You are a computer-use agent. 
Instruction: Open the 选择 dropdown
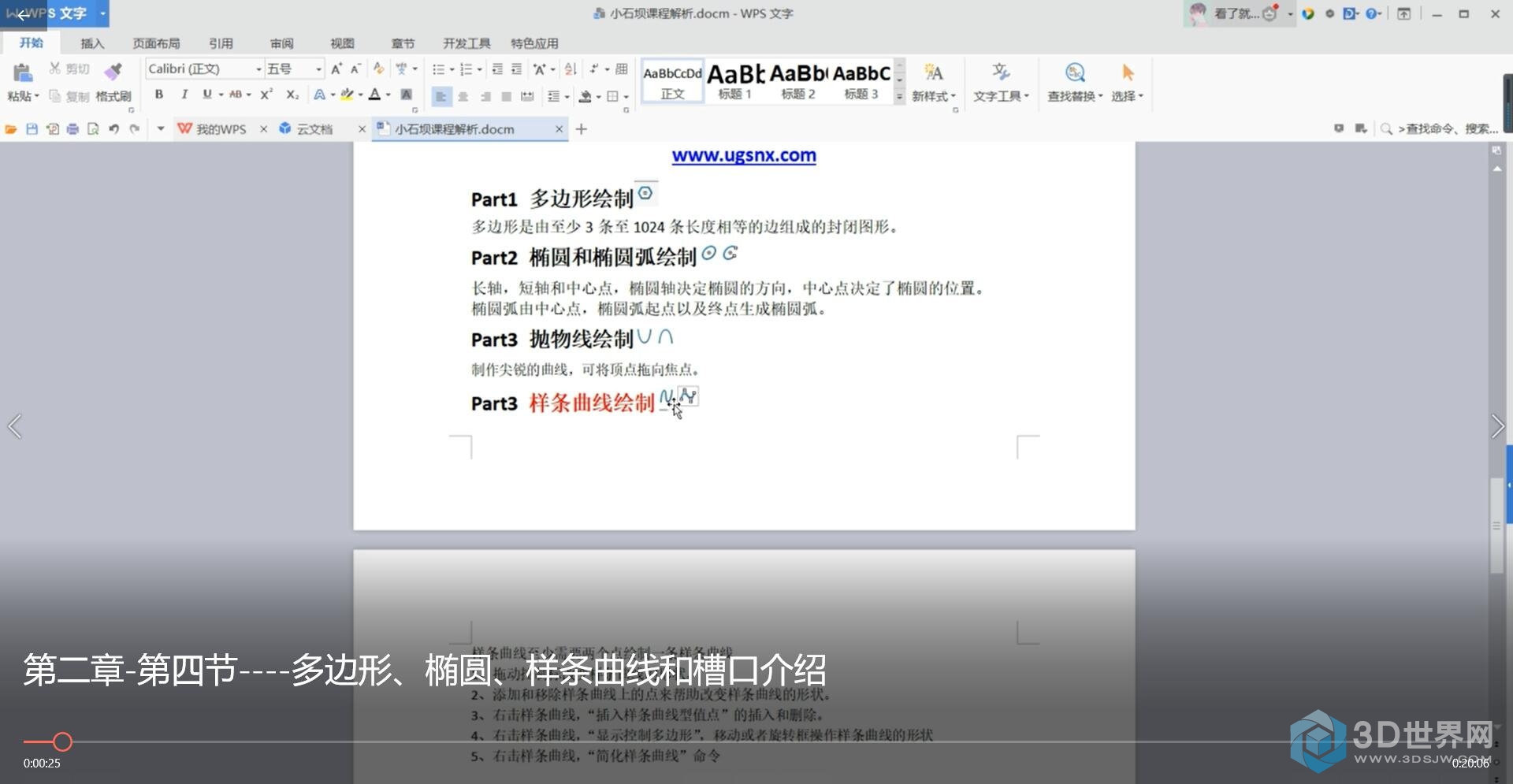(1127, 96)
